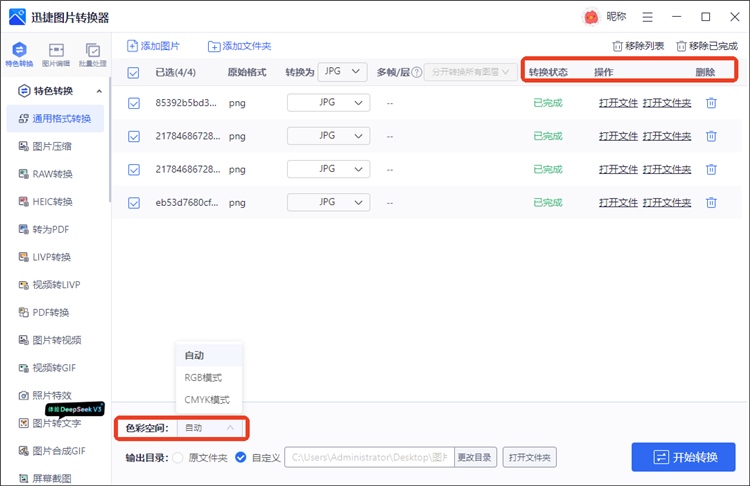Click the user avatar icon
Image resolution: width=750 pixels, height=486 pixels.
click(x=591, y=17)
